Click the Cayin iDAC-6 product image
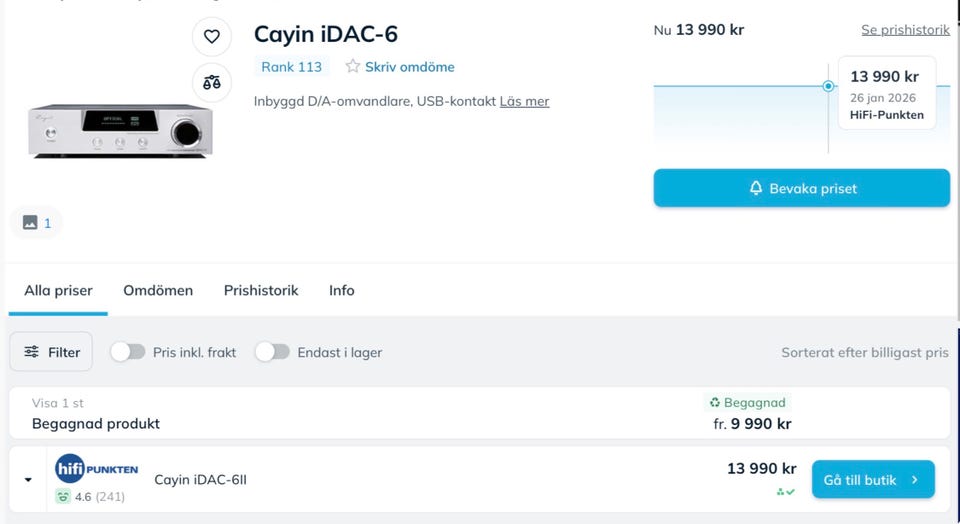The height and width of the screenshot is (524, 960). pyautogui.click(x=120, y=129)
